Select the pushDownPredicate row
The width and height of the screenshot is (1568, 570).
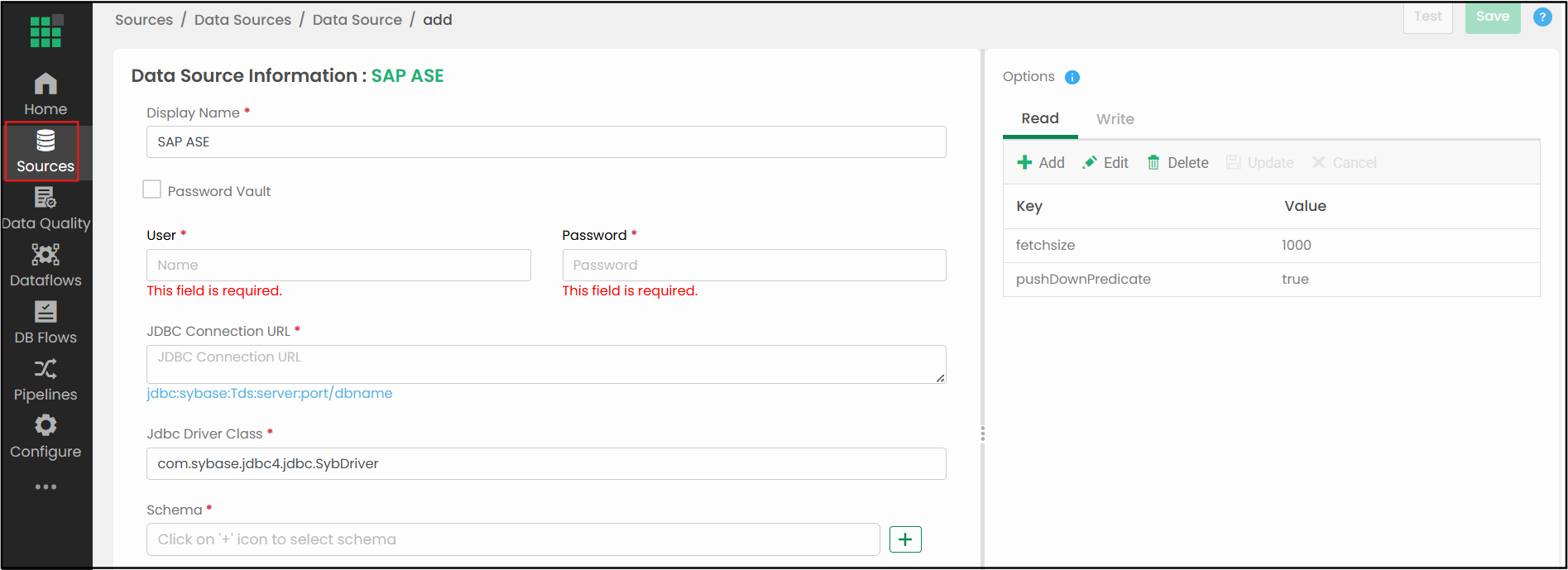coord(1271,280)
